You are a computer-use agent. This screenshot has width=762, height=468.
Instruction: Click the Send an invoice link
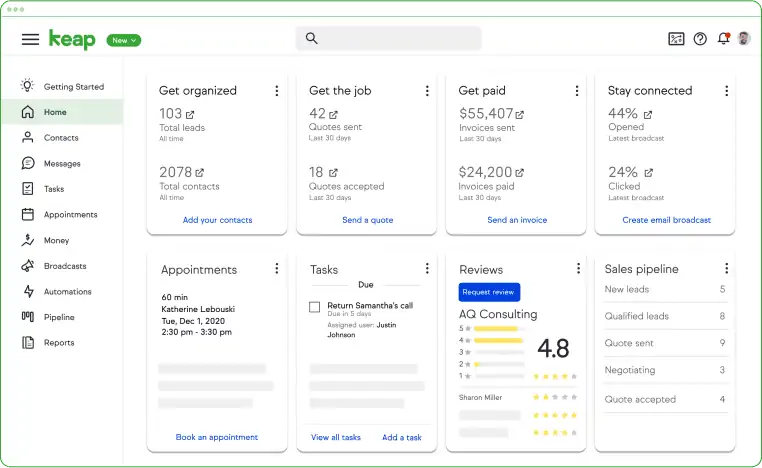[x=517, y=220]
